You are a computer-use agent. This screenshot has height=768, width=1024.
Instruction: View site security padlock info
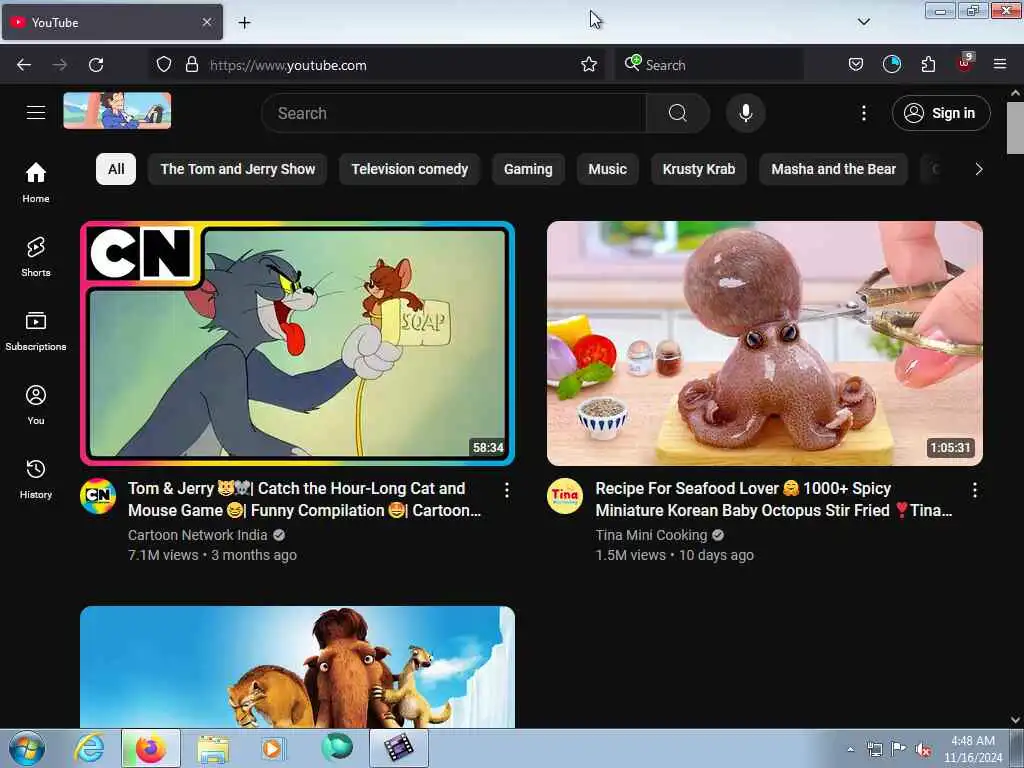pos(191,65)
